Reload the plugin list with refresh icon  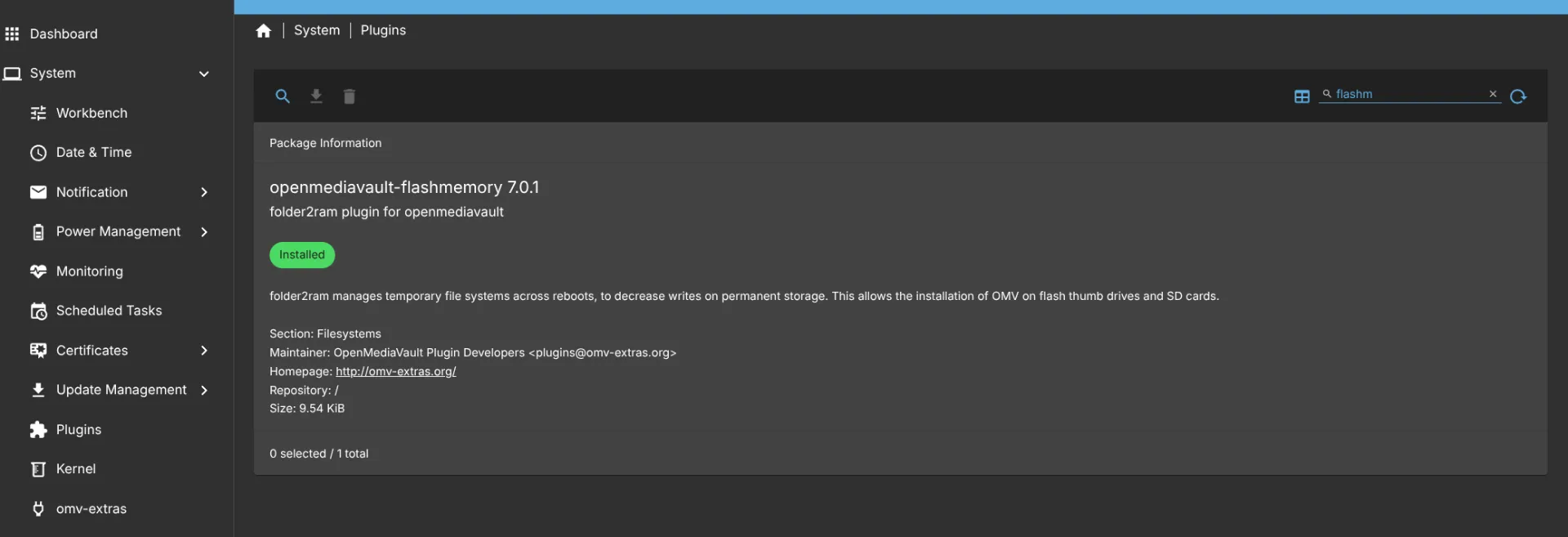(1518, 96)
